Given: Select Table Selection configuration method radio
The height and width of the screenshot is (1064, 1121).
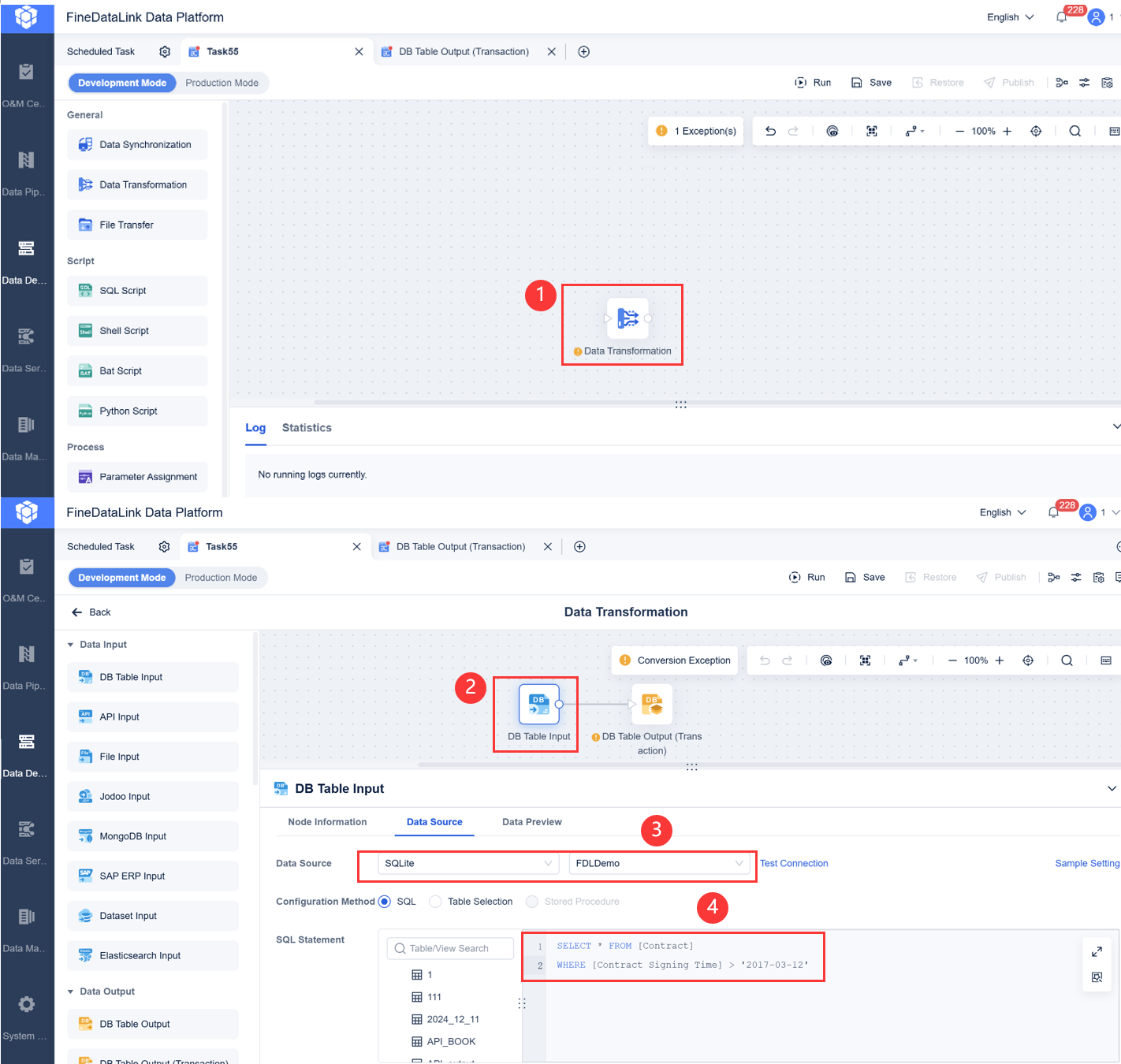Looking at the screenshot, I should coord(435,902).
